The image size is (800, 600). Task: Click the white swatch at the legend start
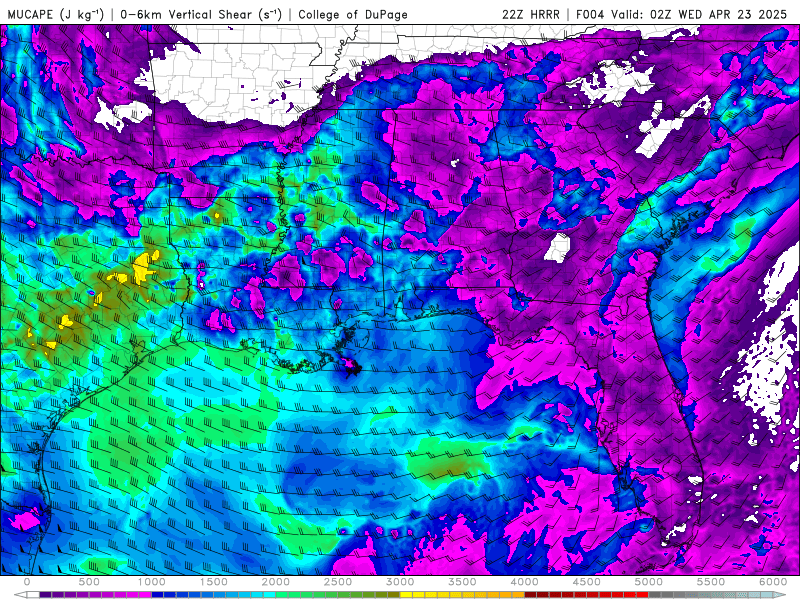pyautogui.click(x=33, y=595)
